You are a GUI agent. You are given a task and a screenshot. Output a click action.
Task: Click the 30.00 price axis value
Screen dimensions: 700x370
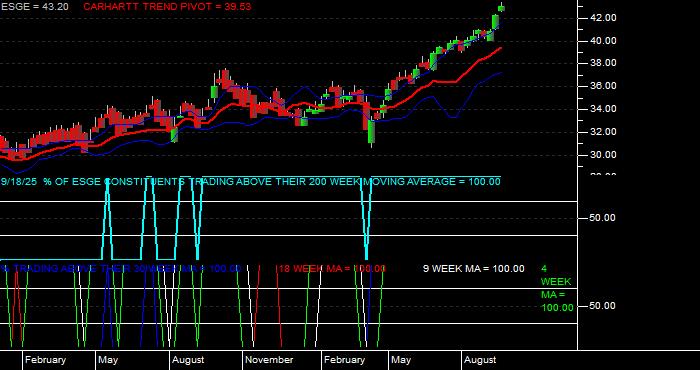[x=603, y=155]
